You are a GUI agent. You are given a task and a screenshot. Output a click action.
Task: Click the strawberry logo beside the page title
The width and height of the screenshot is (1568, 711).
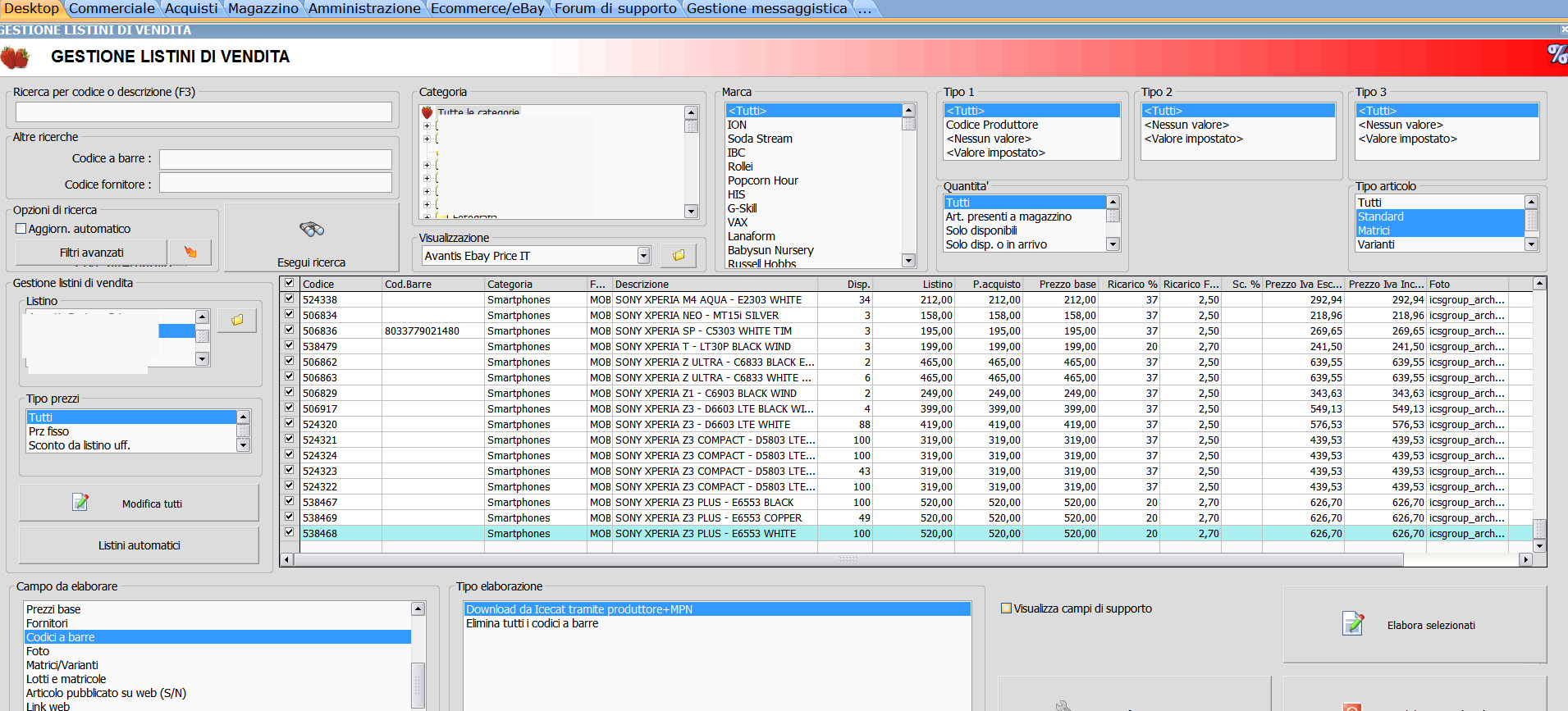coord(15,57)
